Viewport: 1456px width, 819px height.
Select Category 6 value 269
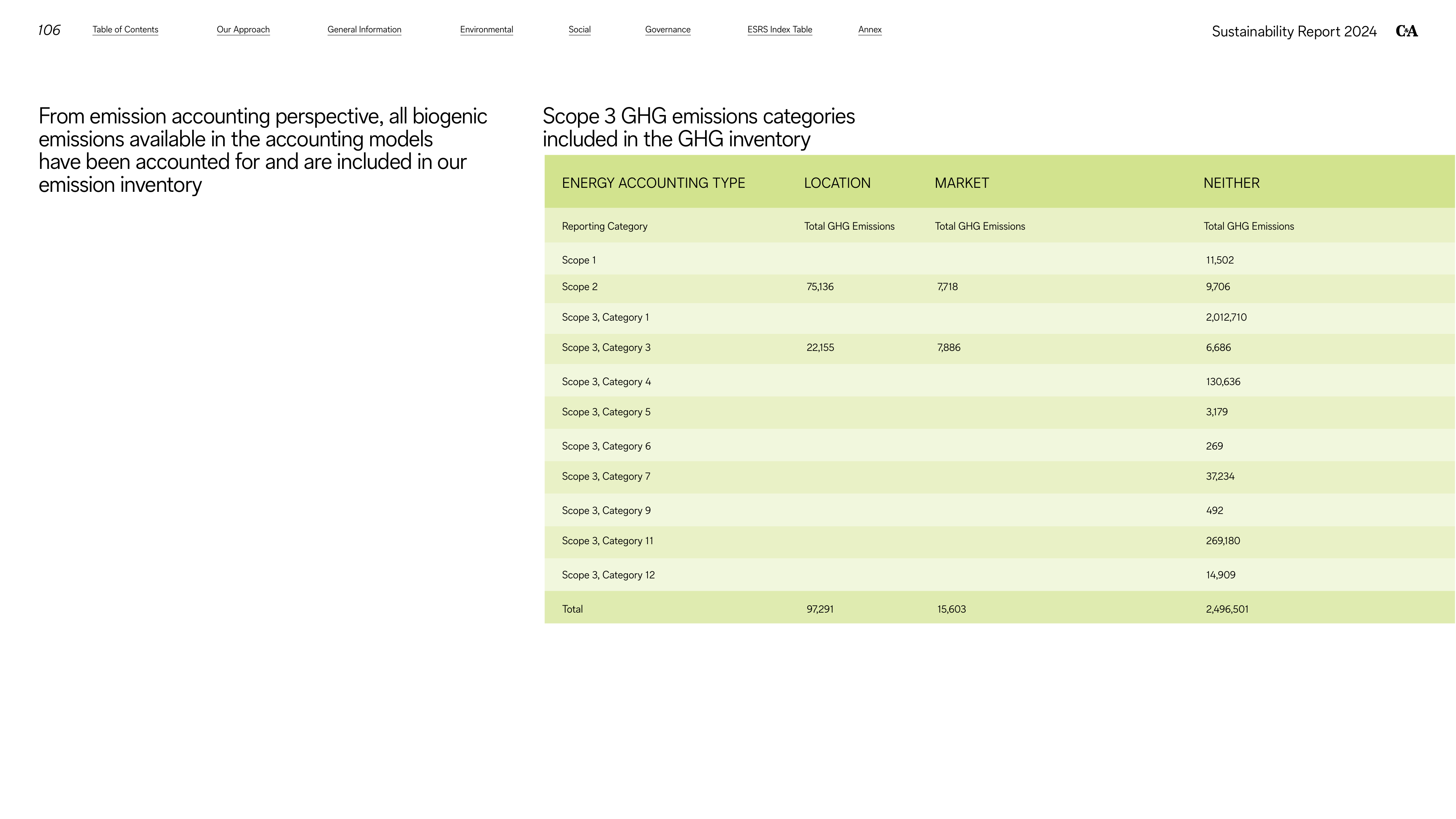1214,447
